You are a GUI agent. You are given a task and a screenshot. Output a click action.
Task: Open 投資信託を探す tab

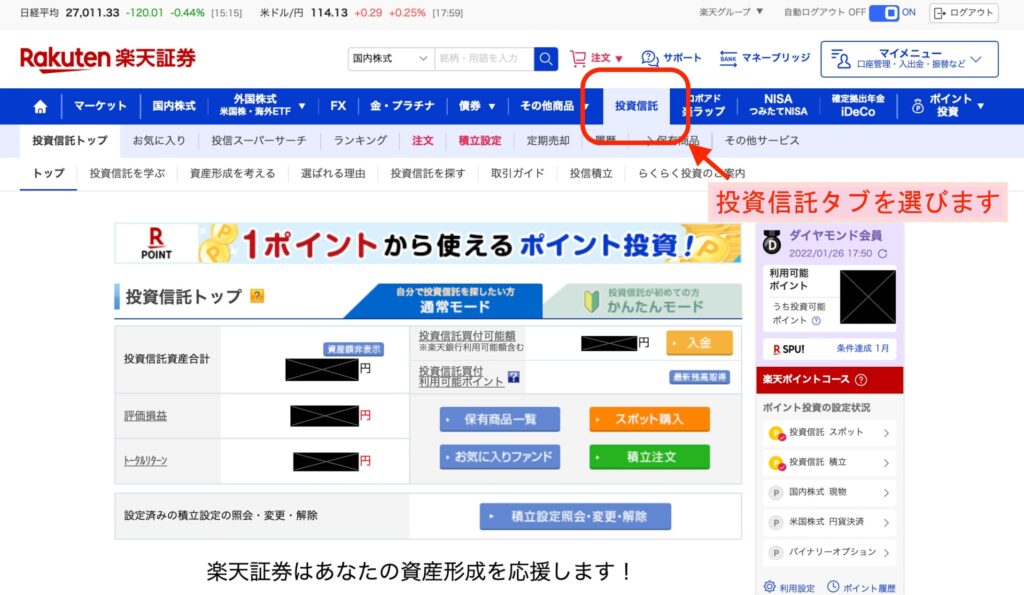428,173
